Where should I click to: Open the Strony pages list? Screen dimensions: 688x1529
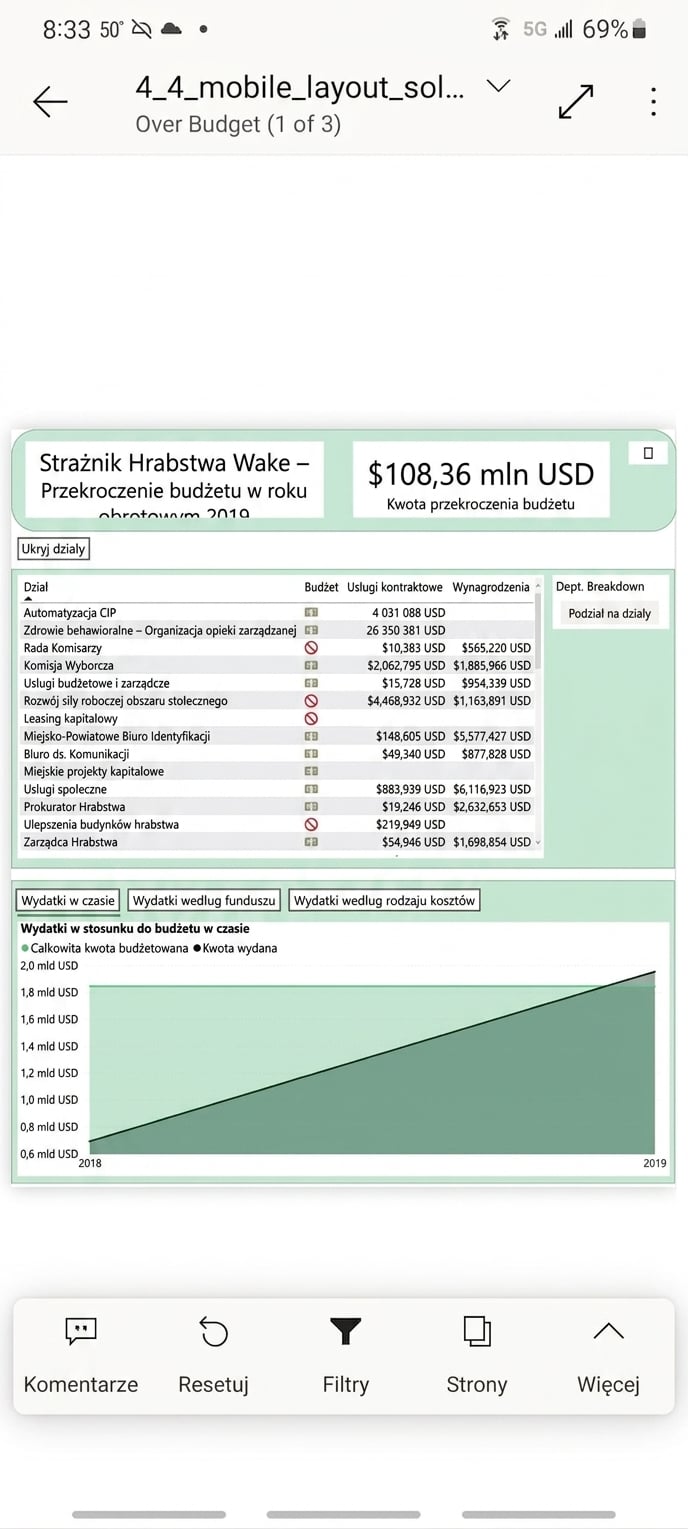[x=477, y=1357]
